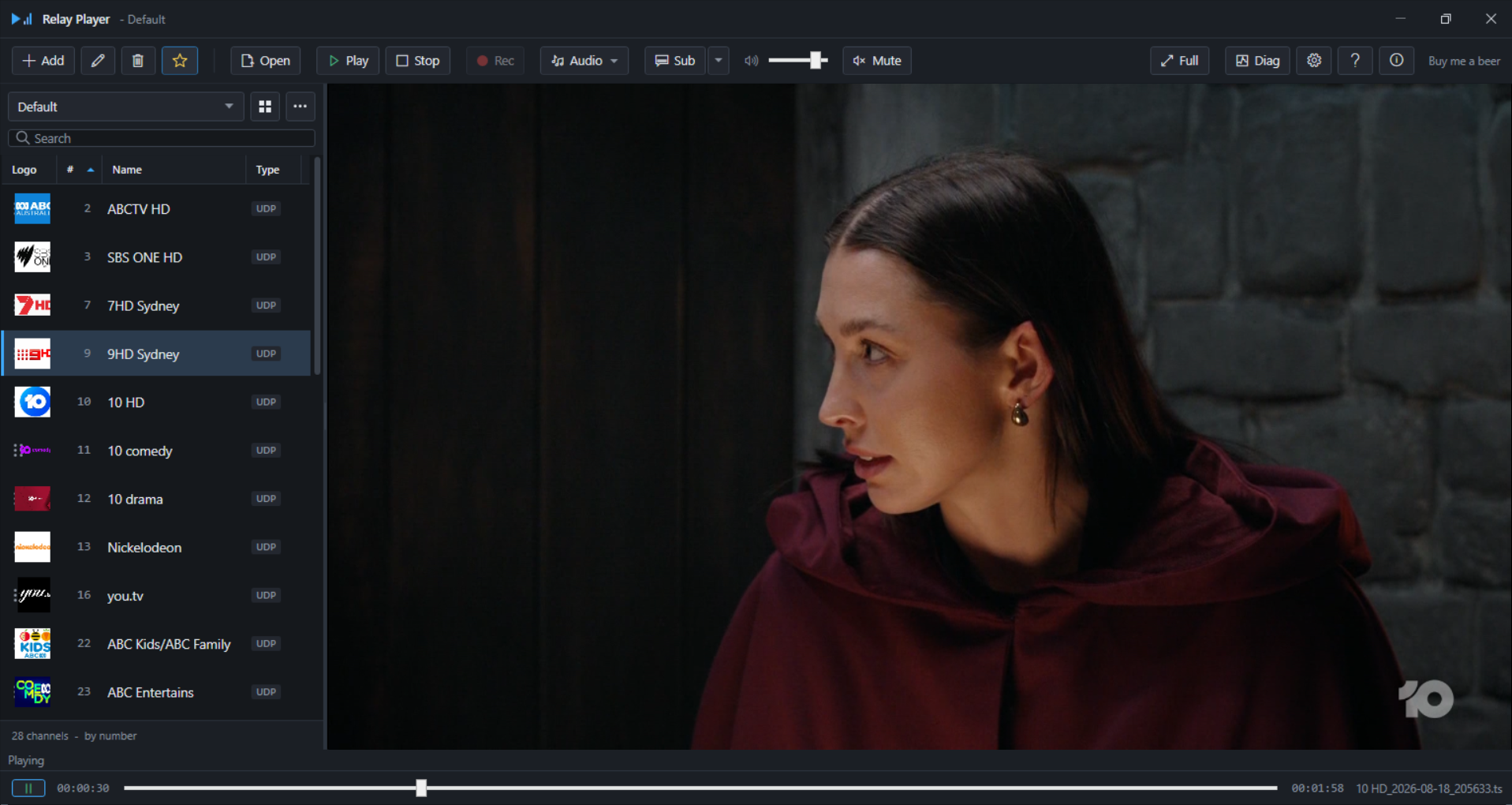Screen dimensions: 1512x805
Task: Toggle Mute audio
Action: 877,61
